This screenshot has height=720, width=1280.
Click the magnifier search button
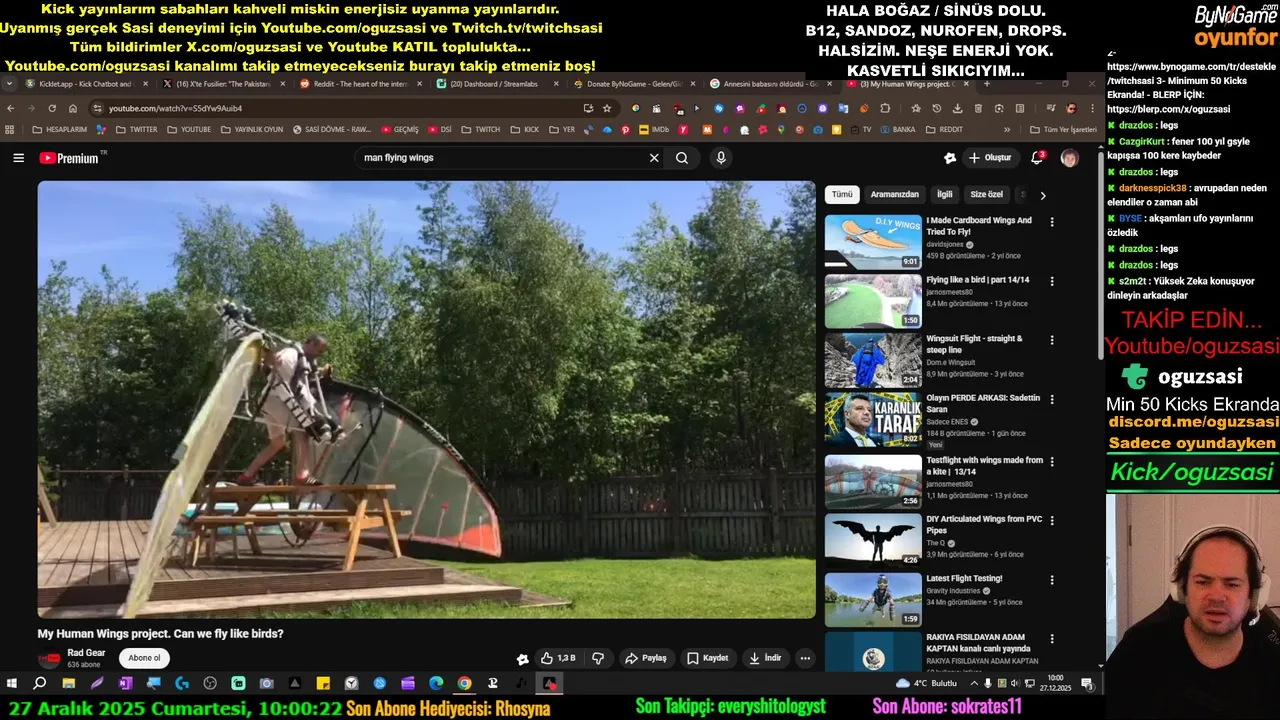(x=682, y=158)
